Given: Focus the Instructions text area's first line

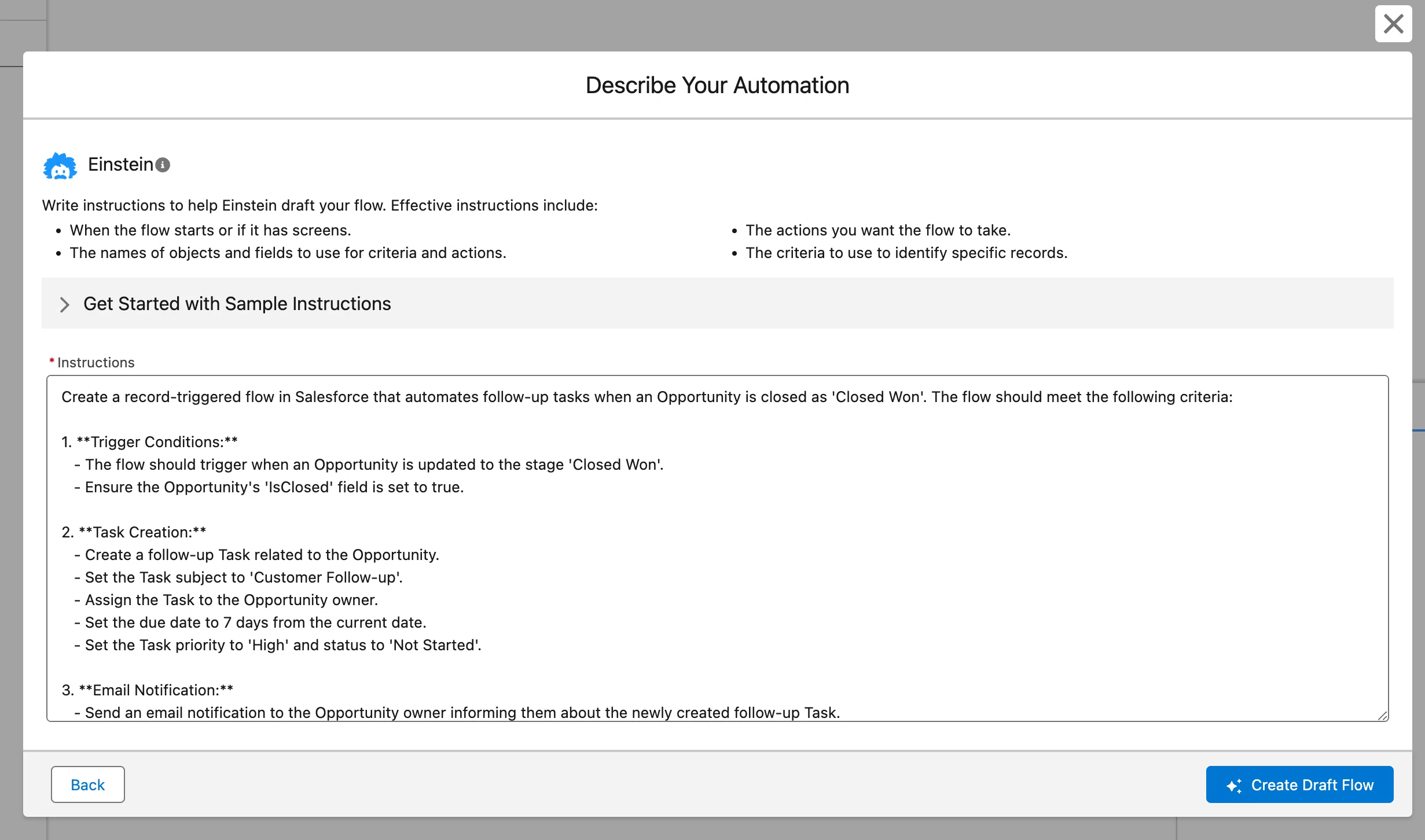Looking at the screenshot, I should (x=647, y=397).
